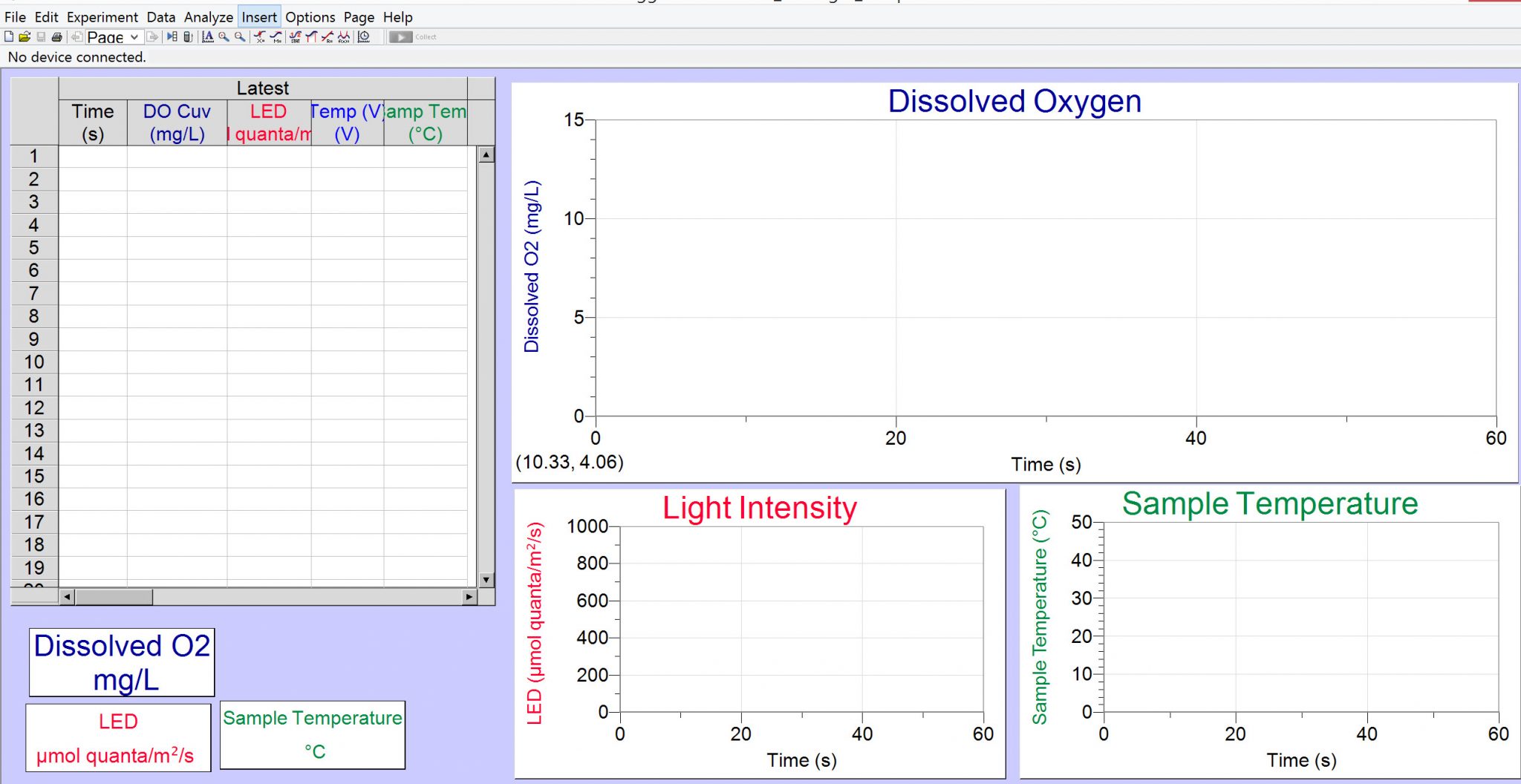Viewport: 1521px width, 784px height.
Task: Click the data table's horizontal scrollbar thumb
Action: (x=114, y=597)
